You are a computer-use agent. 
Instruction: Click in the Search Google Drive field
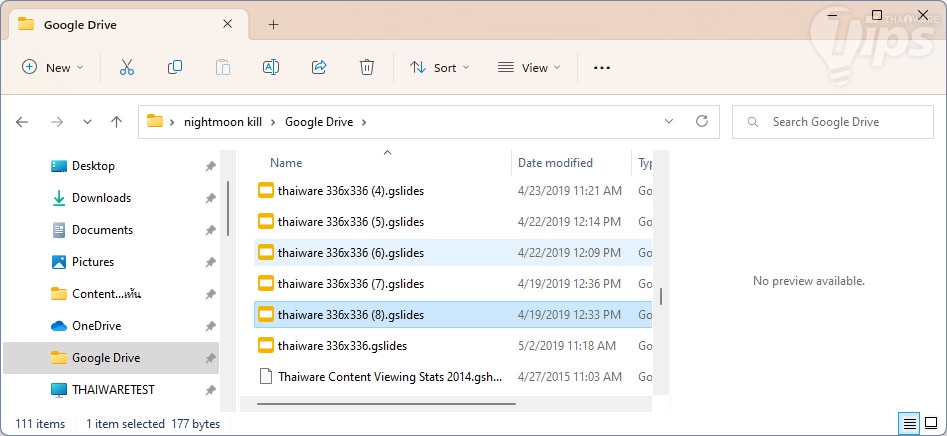(833, 122)
